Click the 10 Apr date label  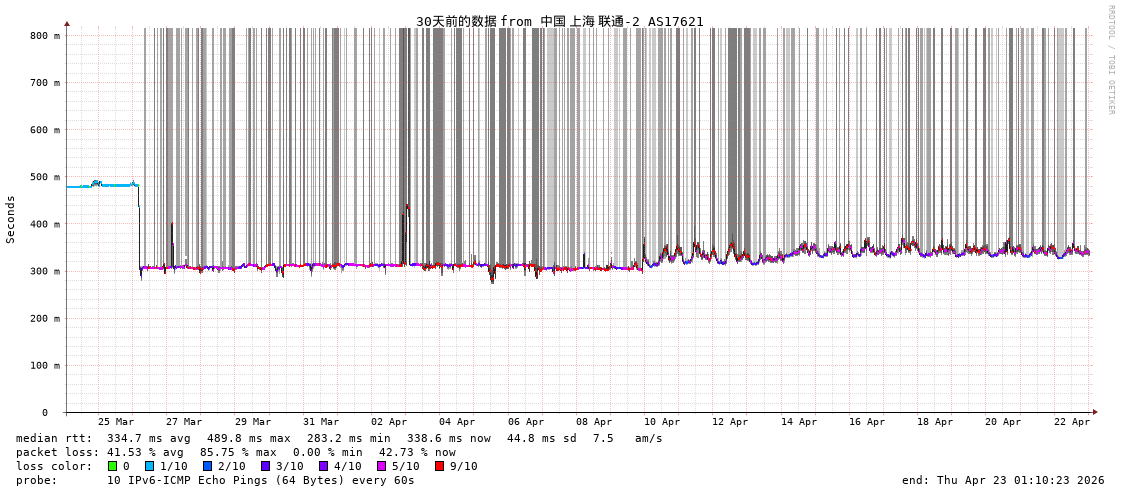[x=662, y=422]
